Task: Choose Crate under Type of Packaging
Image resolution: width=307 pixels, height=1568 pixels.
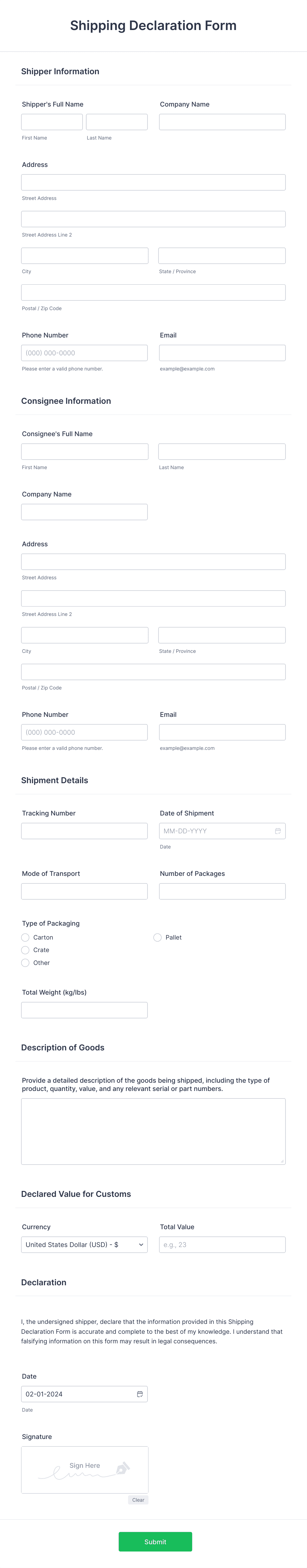Action: pyautogui.click(x=25, y=949)
